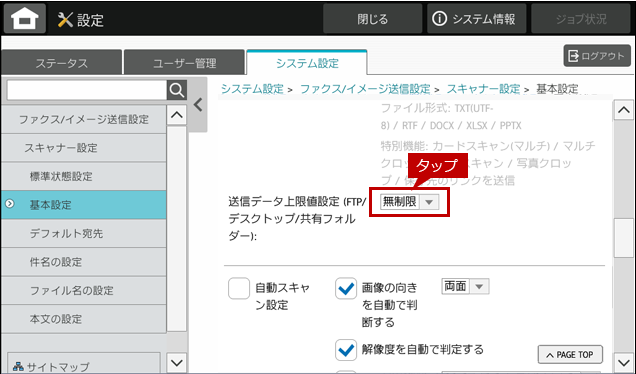Screen dimensions: 636x374
Task: Open 本文の設定 in the sidebar
Action: click(84, 319)
